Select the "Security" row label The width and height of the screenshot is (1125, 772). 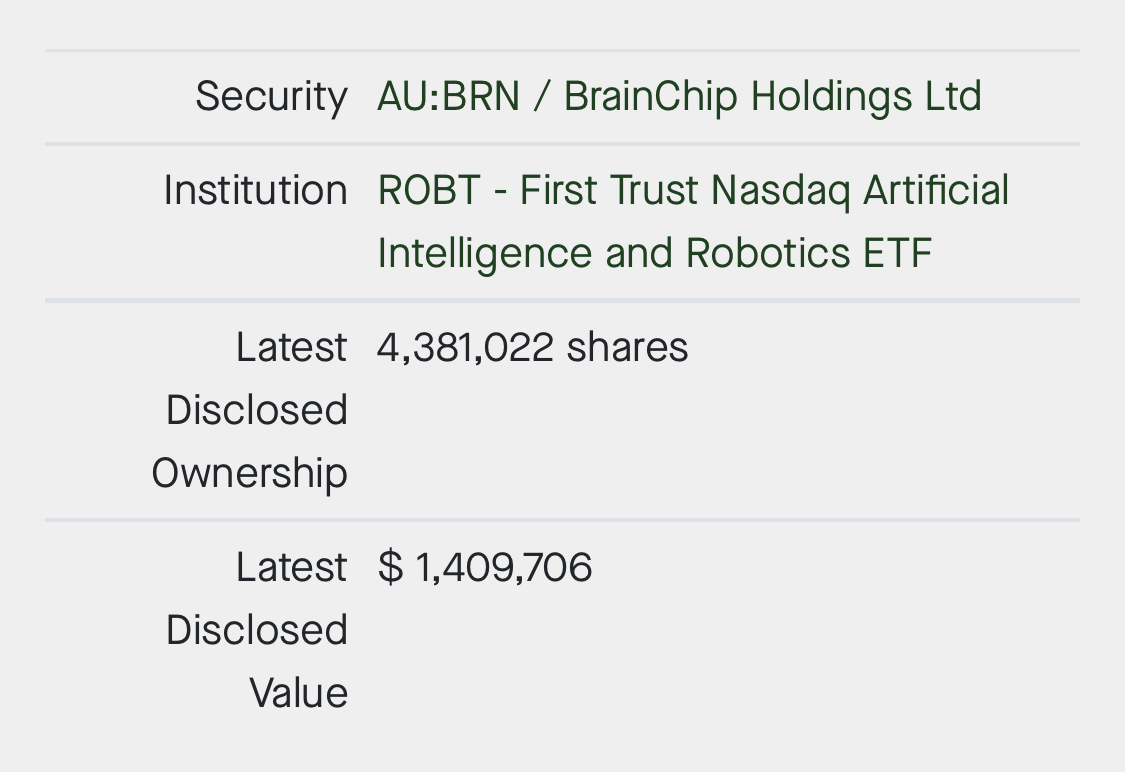click(271, 97)
